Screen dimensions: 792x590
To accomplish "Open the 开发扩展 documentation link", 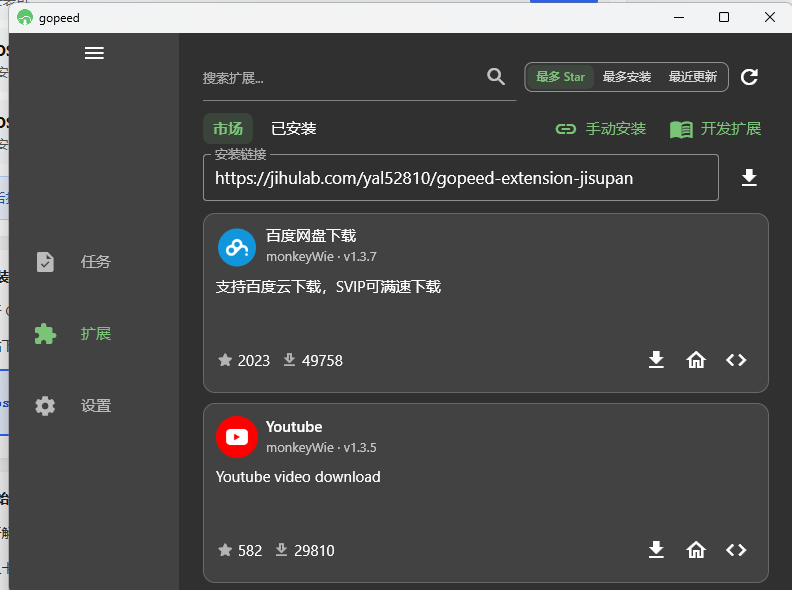I will pos(715,129).
